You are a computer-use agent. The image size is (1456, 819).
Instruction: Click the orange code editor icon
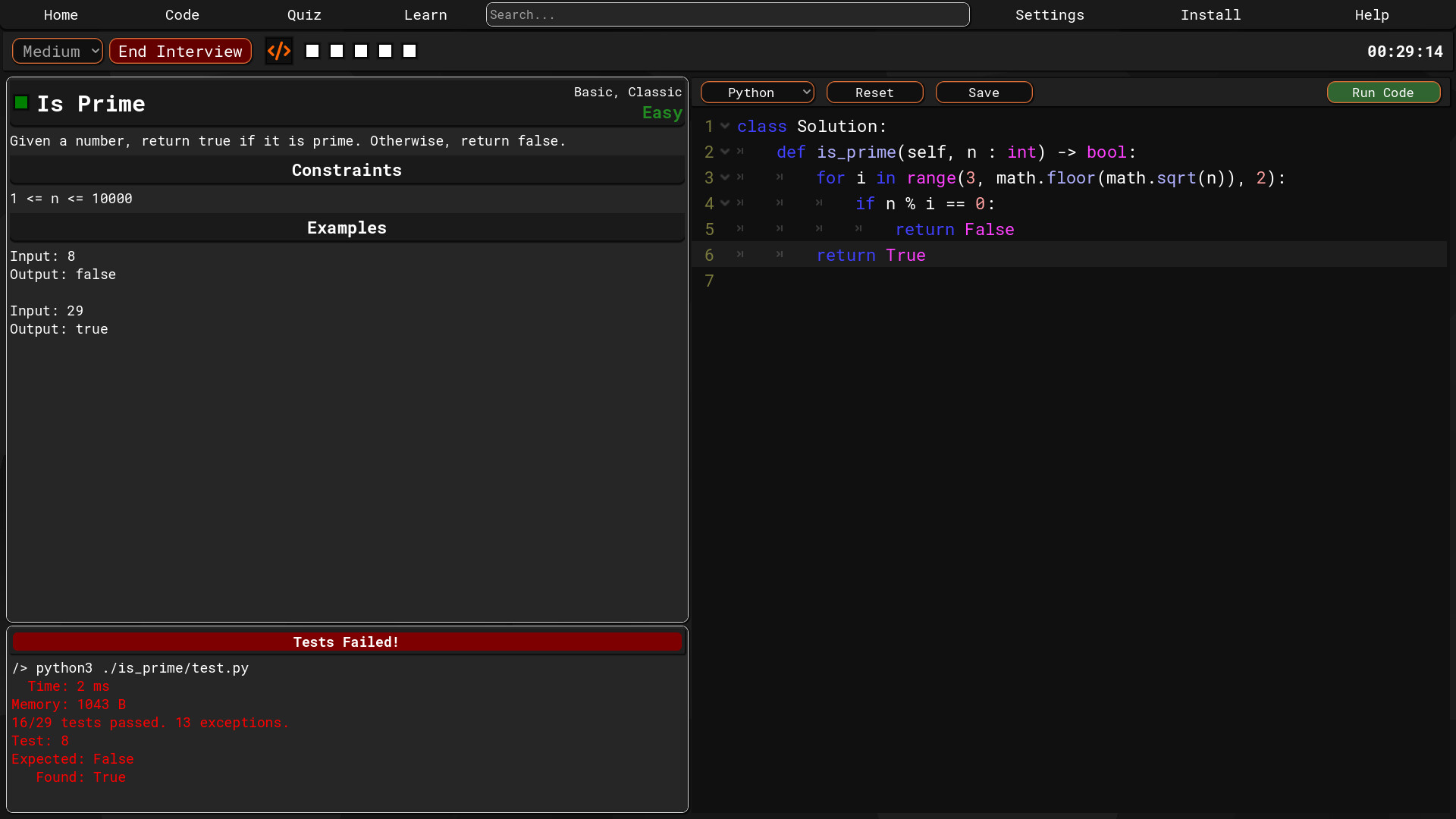278,51
